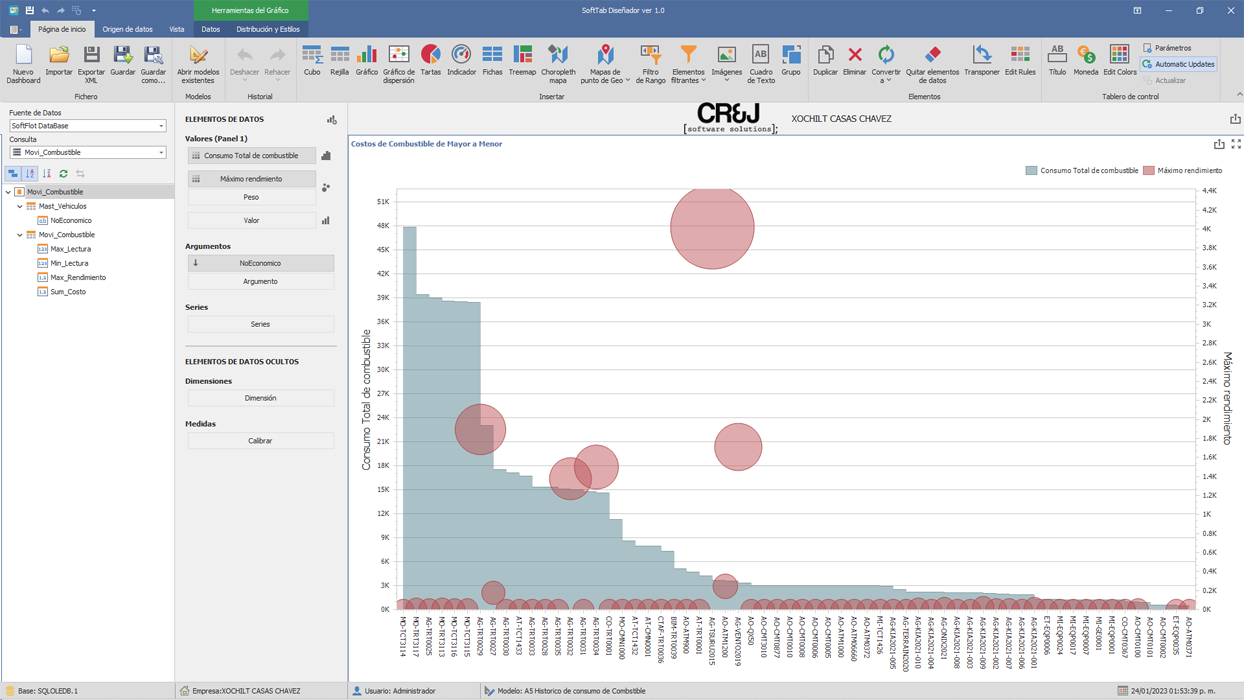Click the Calibrar measure placeholder
Image resolution: width=1244 pixels, height=700 pixels.
[x=260, y=441]
